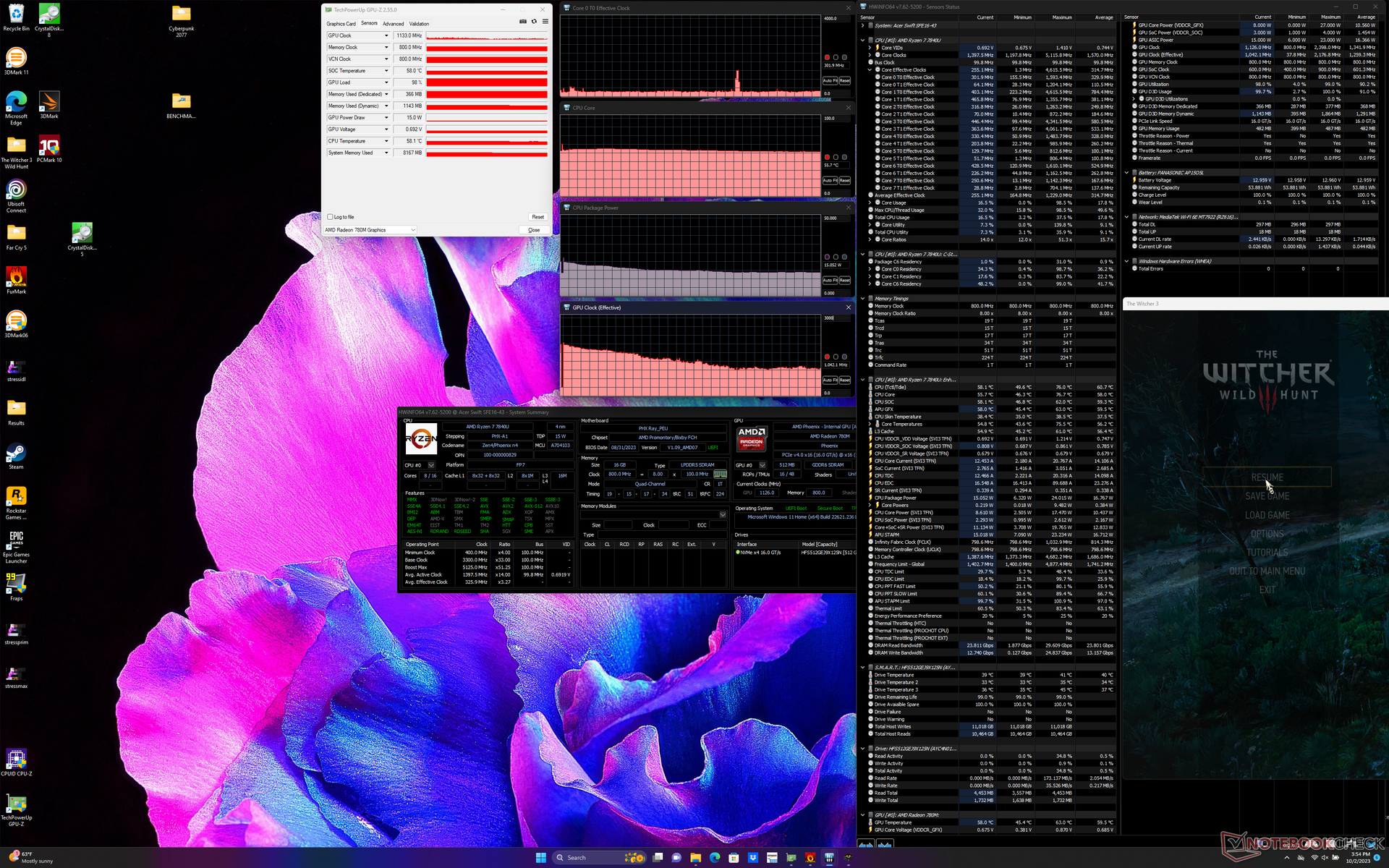Screen dimensions: 1389x868
Task: Click Windows Start button on taskbar
Action: (540, 858)
